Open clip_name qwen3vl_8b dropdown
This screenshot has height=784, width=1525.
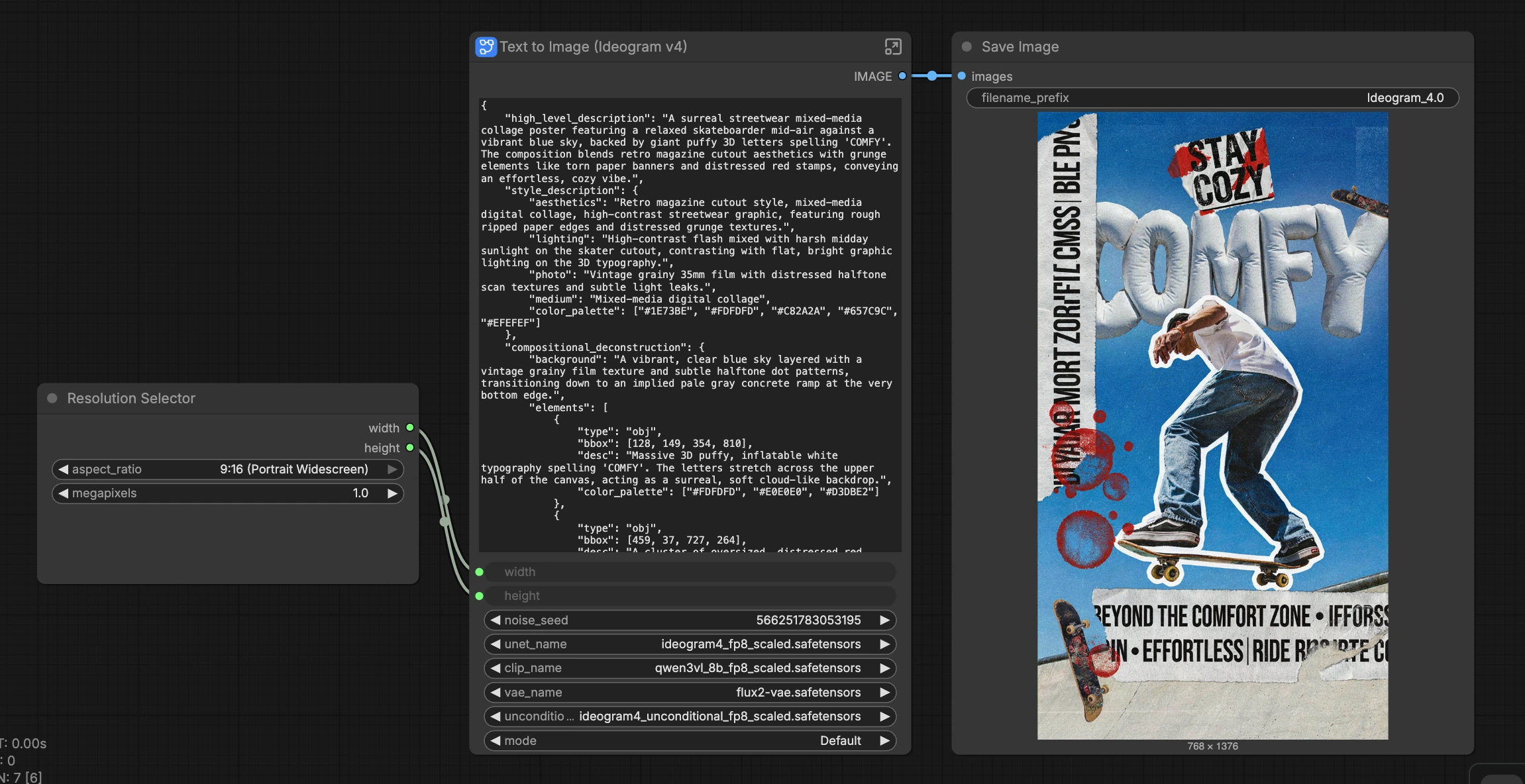690,668
